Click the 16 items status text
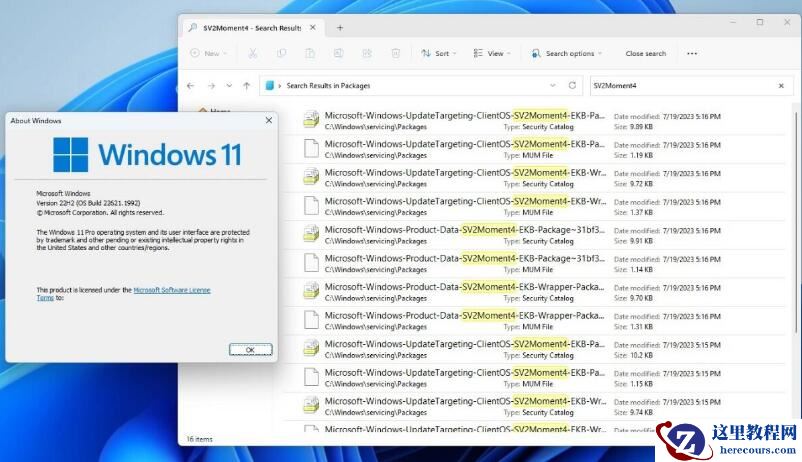This screenshot has height=462, width=802. [199, 439]
